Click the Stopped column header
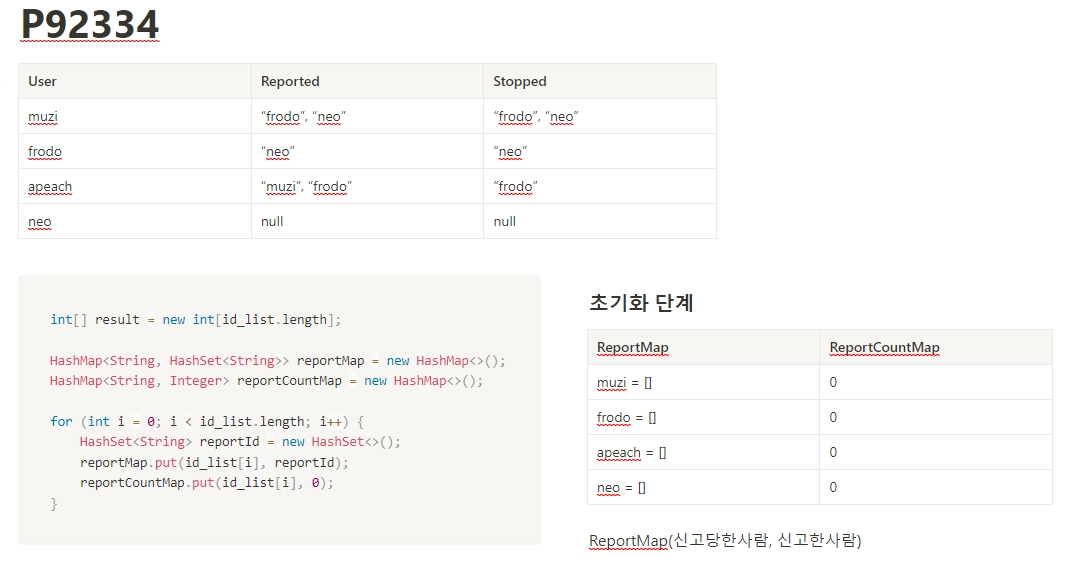1072x576 pixels. [x=520, y=81]
